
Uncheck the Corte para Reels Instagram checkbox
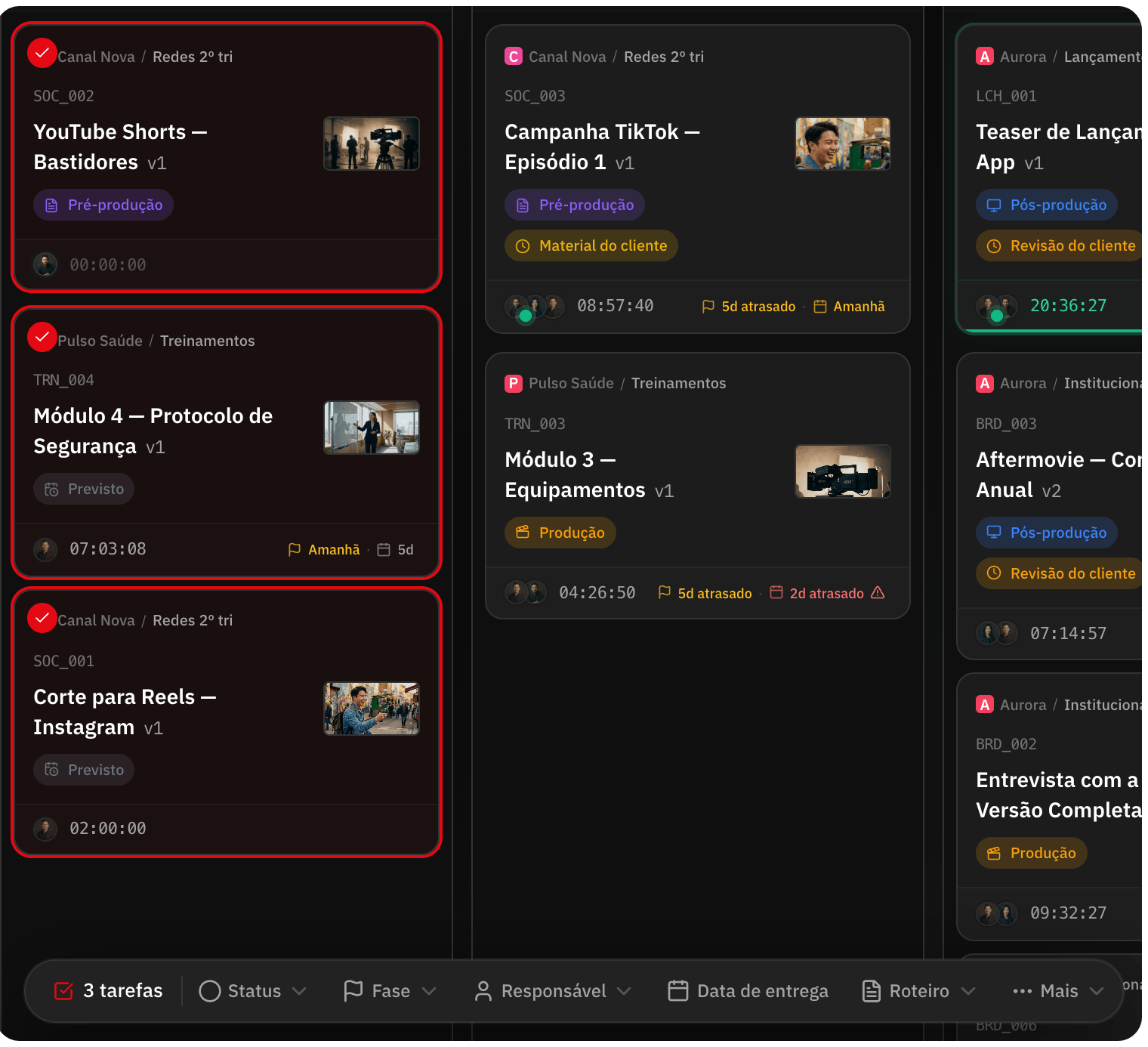click(x=42, y=618)
